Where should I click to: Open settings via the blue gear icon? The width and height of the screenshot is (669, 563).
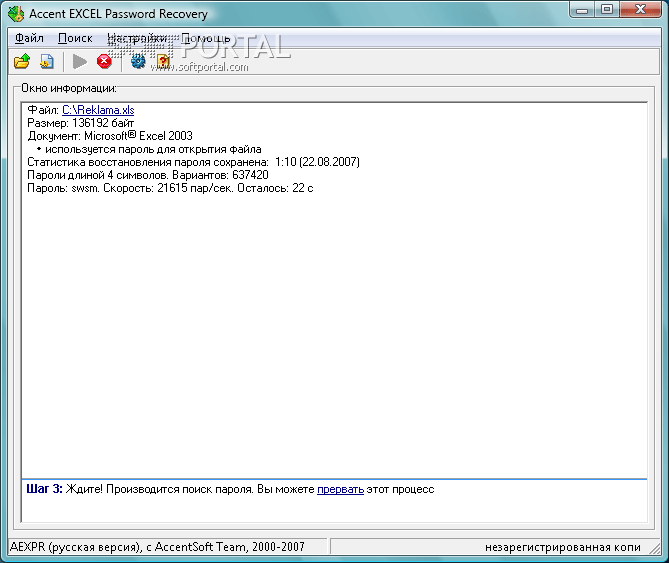[138, 61]
